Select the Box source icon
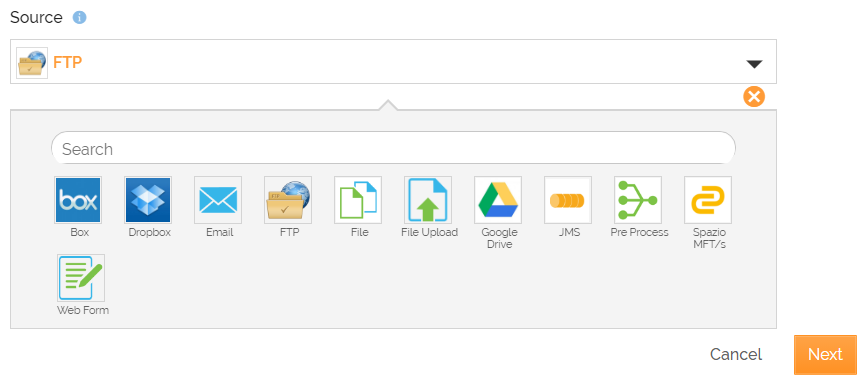Image resolution: width=860 pixels, height=384 pixels. coord(78,200)
